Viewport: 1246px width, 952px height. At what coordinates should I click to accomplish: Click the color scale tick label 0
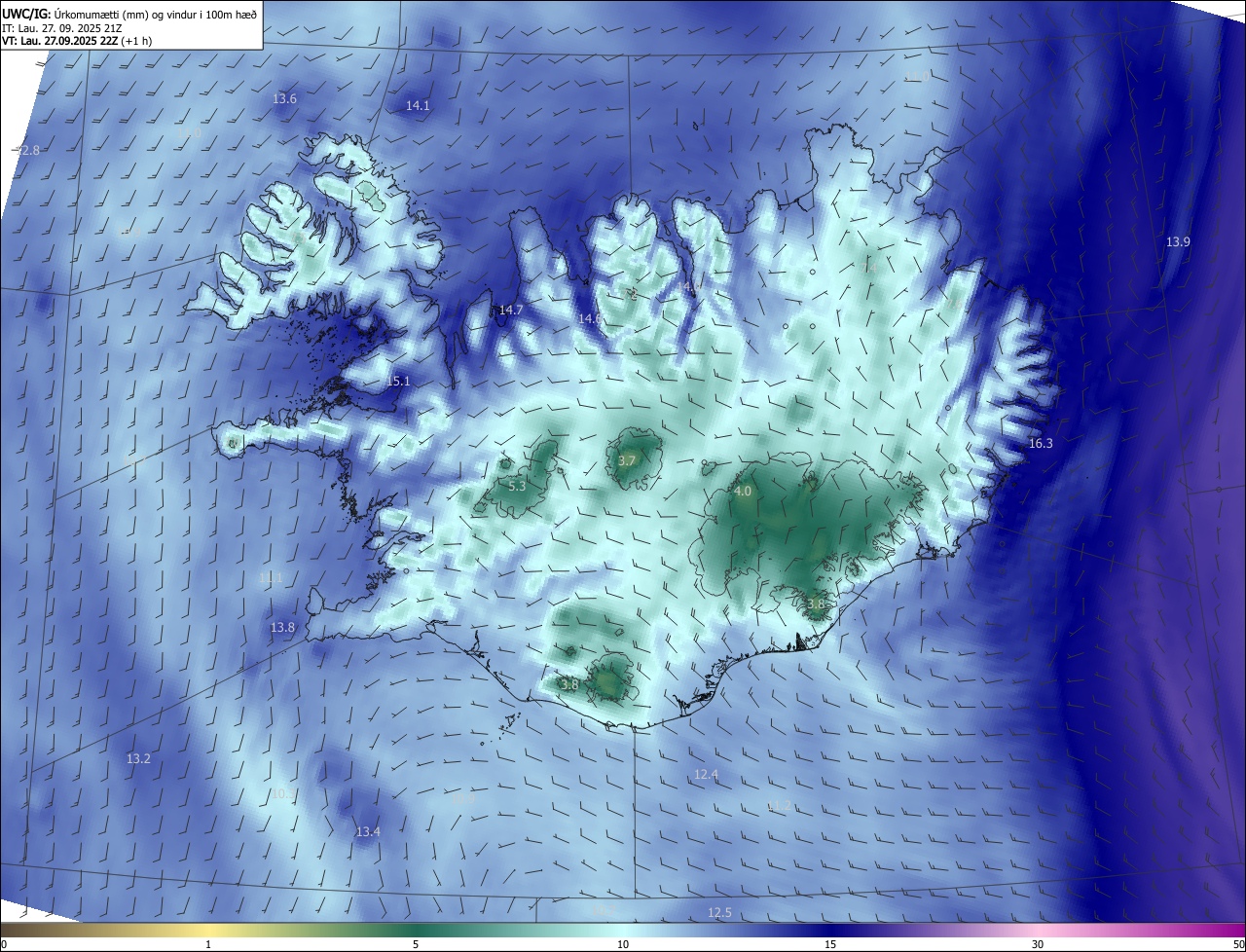[x=3, y=944]
